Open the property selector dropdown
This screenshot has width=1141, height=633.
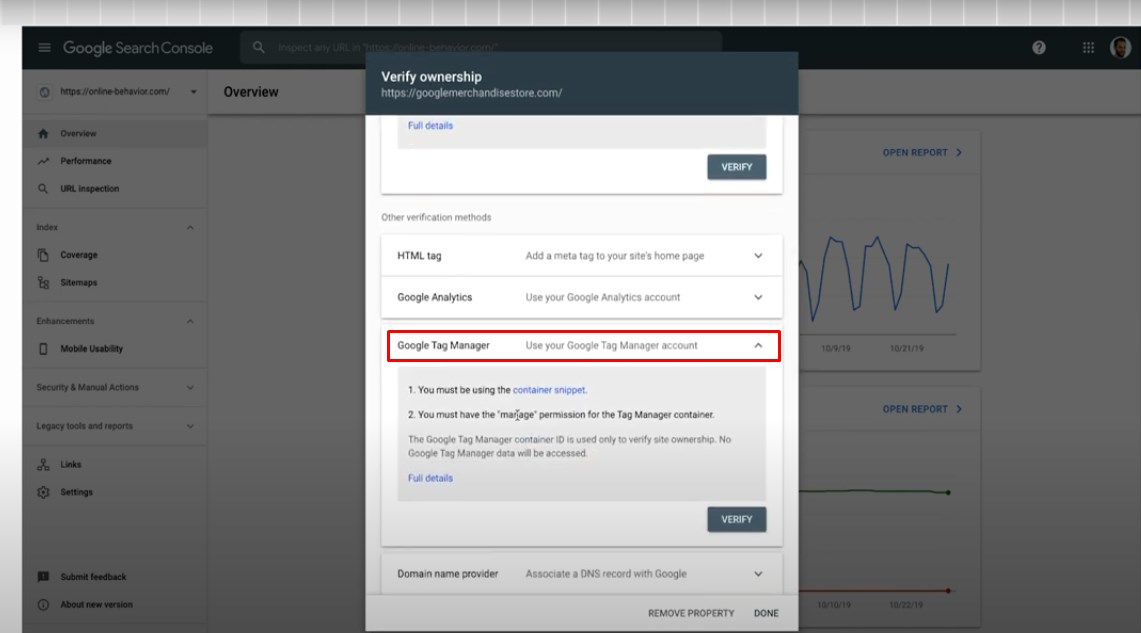[x=193, y=92]
